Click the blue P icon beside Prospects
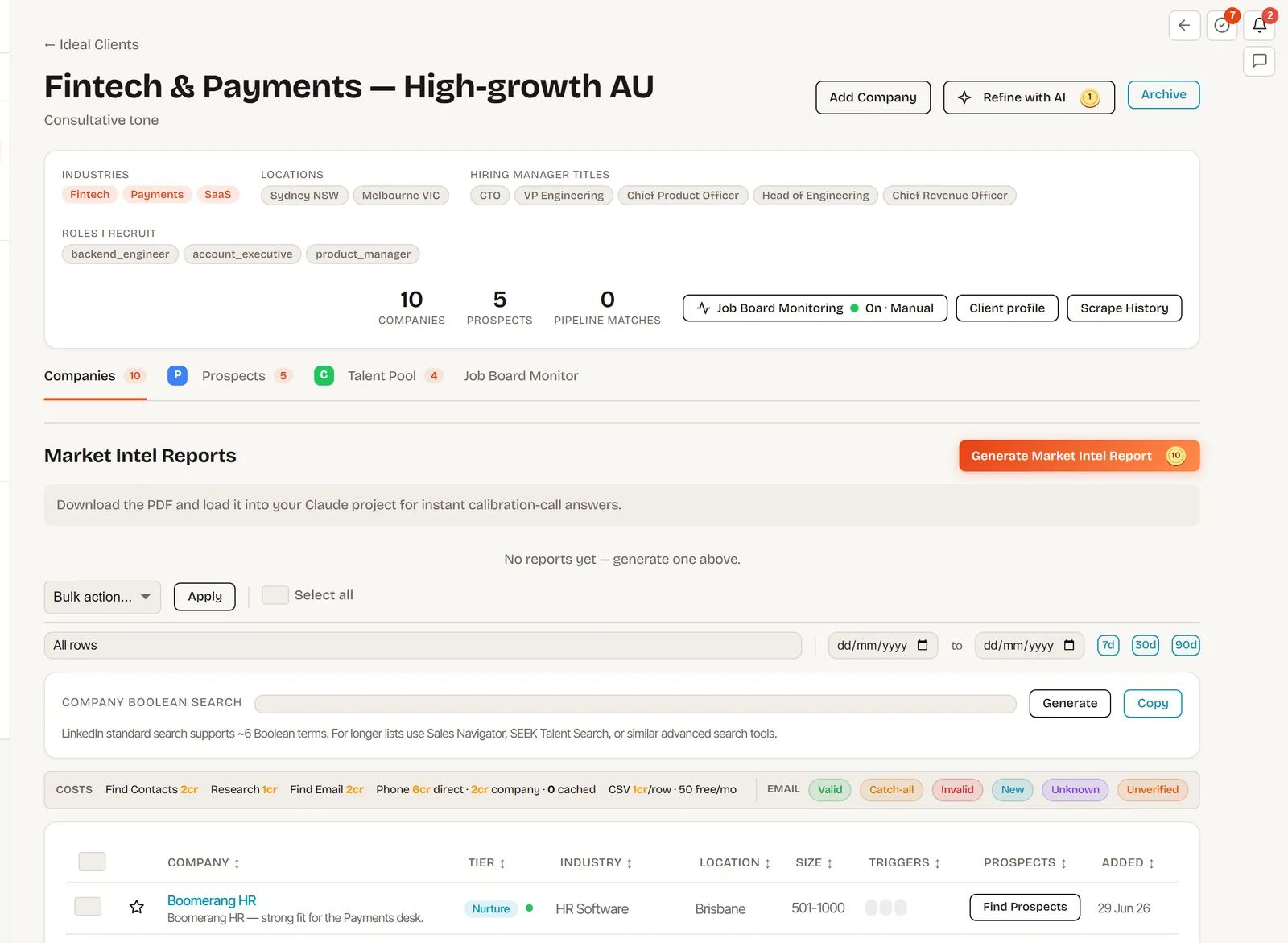 (x=177, y=375)
